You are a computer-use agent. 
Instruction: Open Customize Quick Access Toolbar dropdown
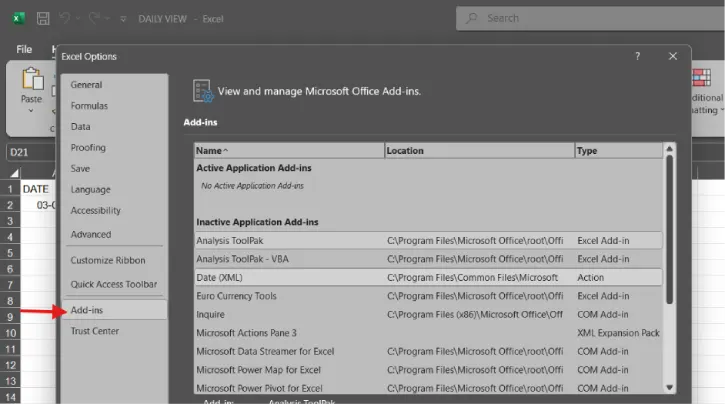tap(123, 19)
